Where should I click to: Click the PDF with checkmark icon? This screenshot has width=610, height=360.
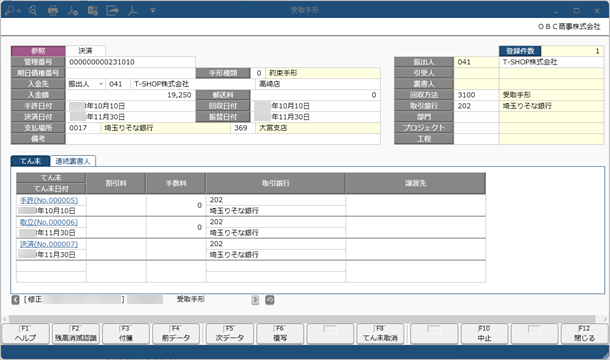(73, 11)
